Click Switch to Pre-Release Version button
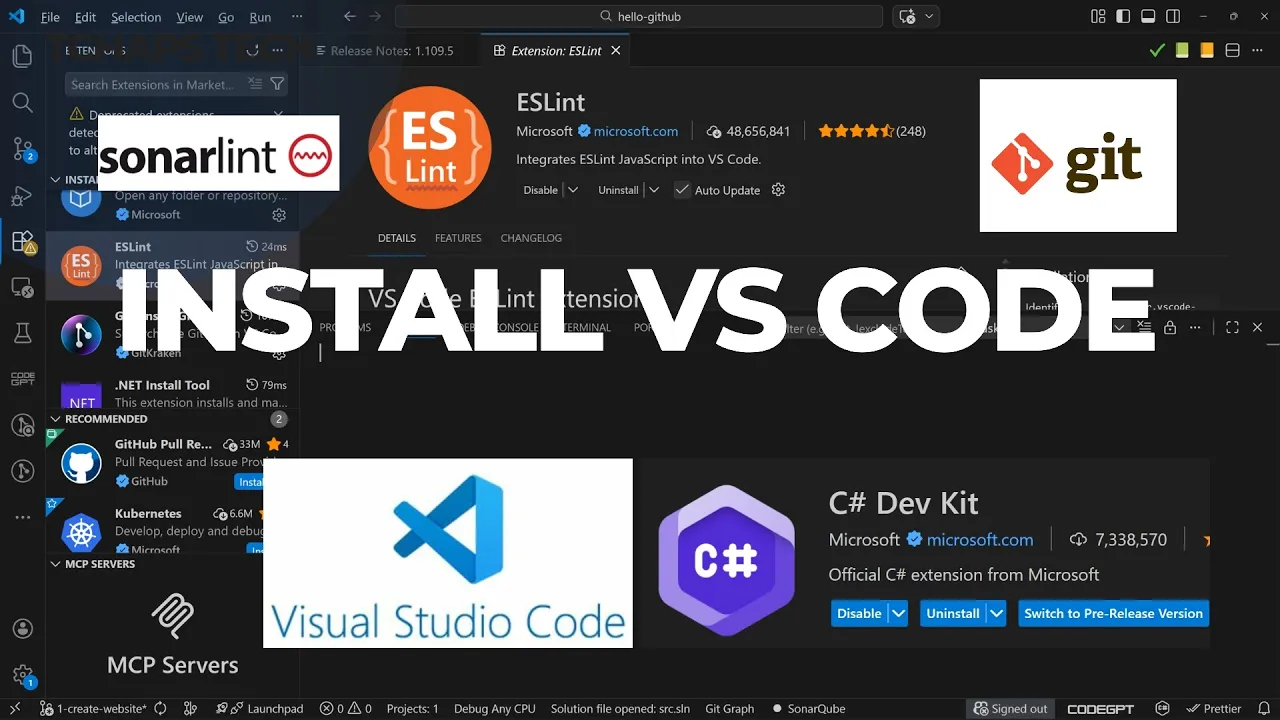Screen dimensions: 1280x720 [1113, 613]
